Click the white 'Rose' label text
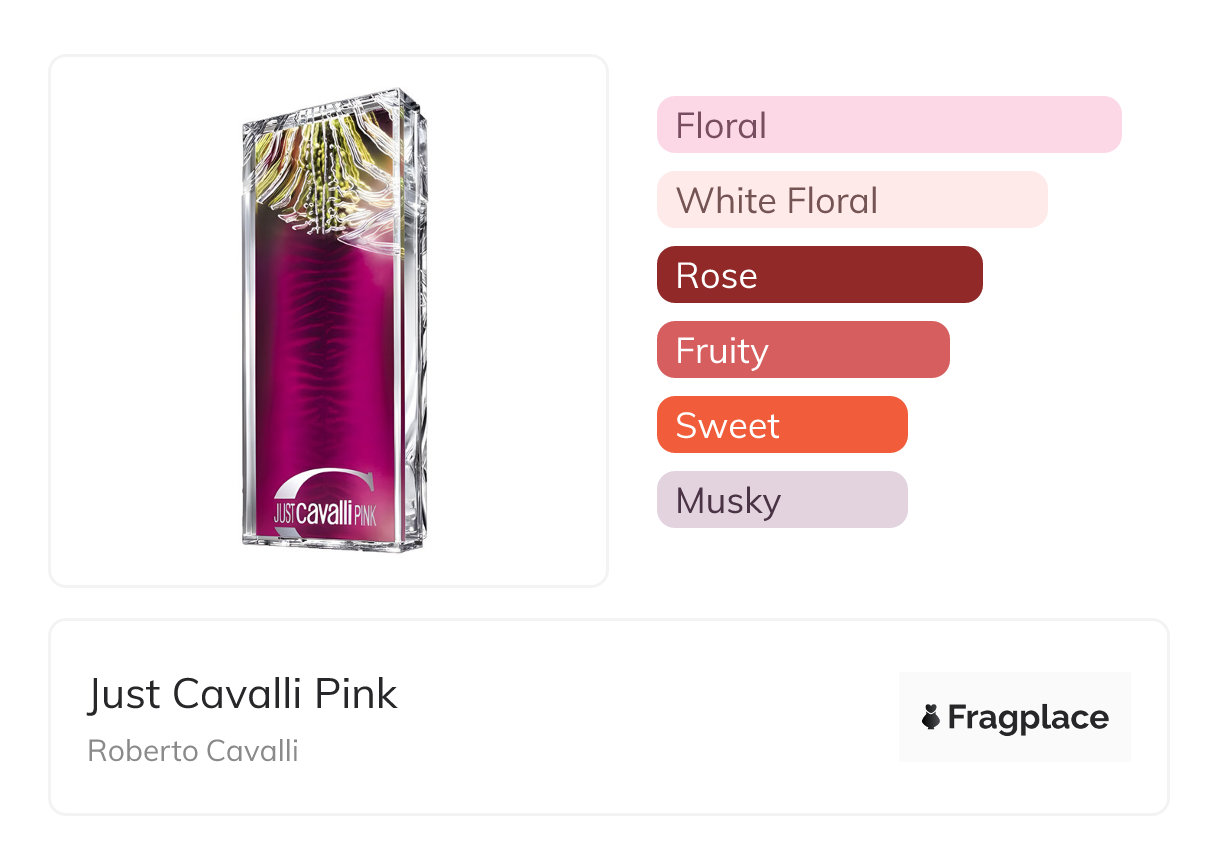This screenshot has width=1218, height=864. coord(716,276)
